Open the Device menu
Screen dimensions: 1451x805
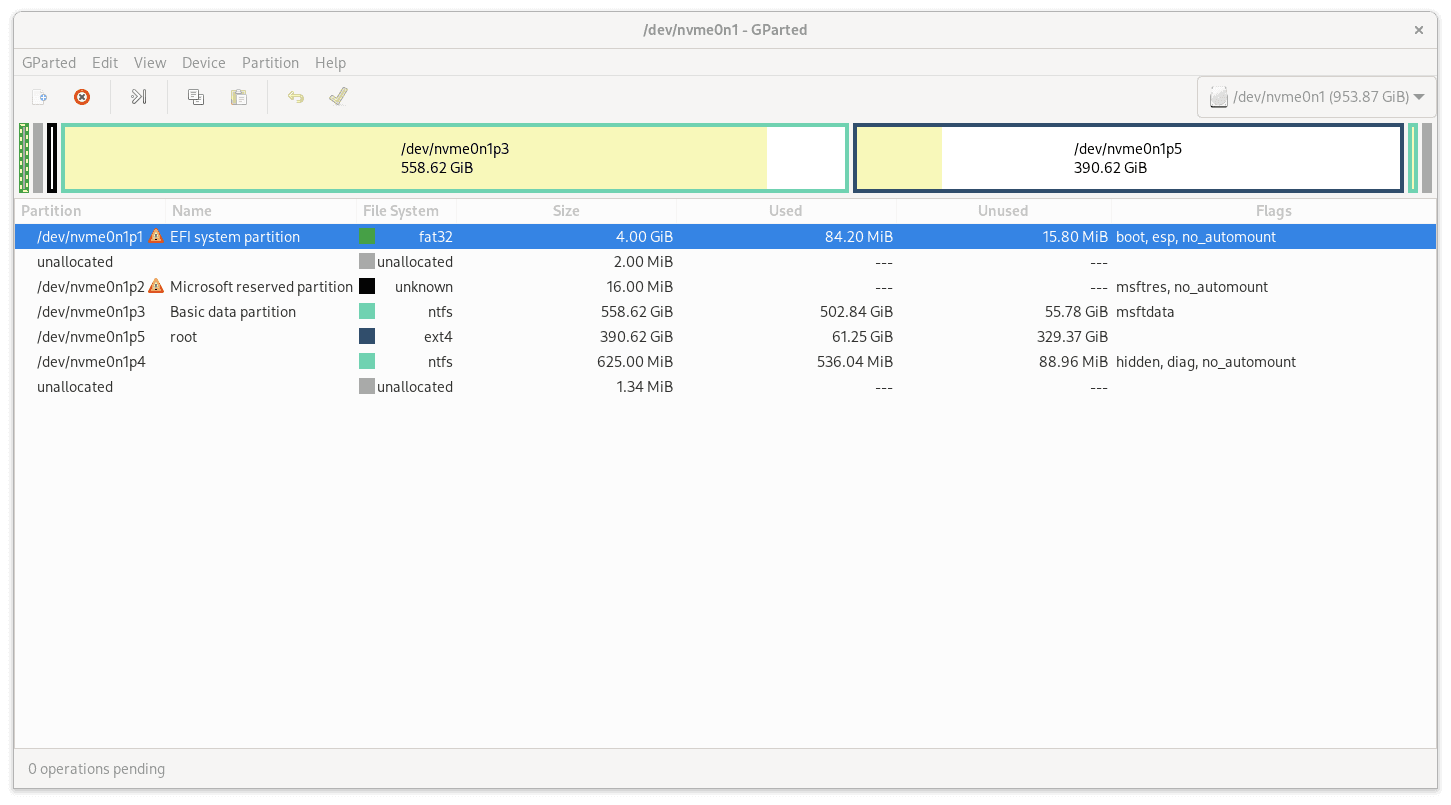[203, 62]
